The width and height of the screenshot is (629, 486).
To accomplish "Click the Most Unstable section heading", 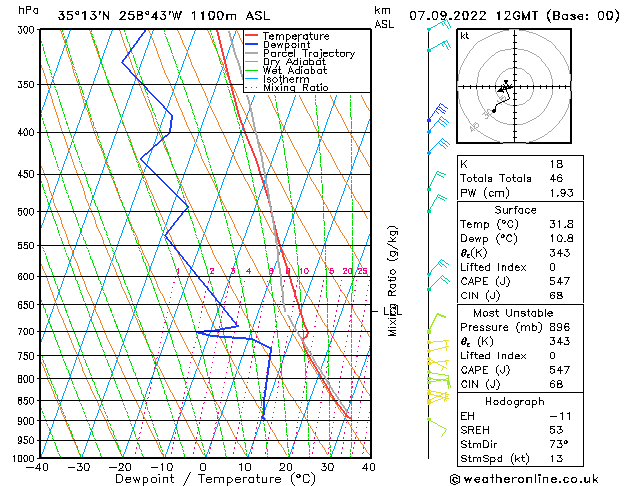I will 513,313.
